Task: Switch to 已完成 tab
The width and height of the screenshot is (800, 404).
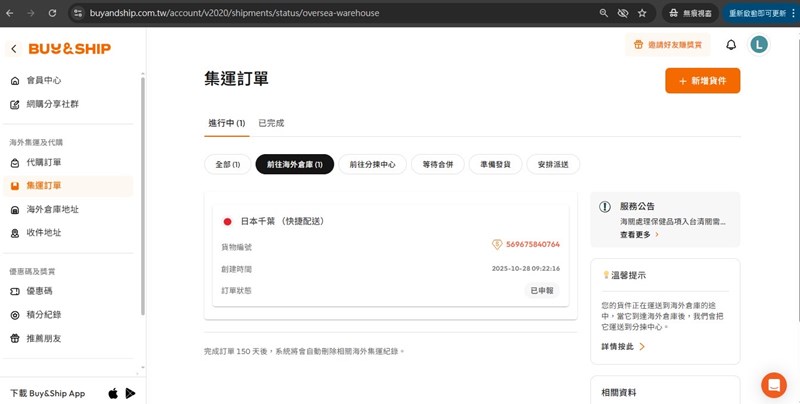Action: pos(271,123)
